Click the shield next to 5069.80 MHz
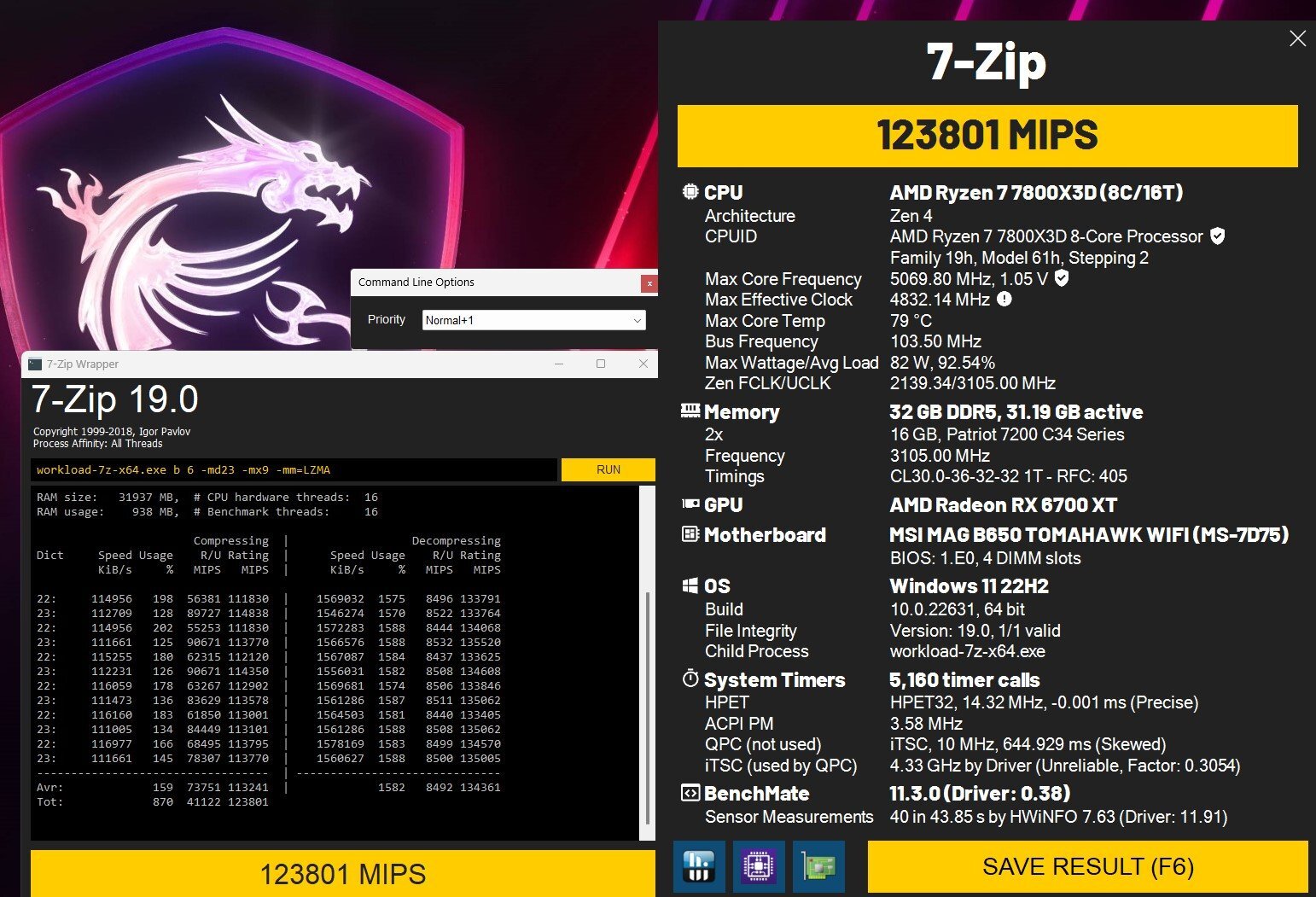Image resolution: width=1316 pixels, height=897 pixels. tap(1062, 278)
